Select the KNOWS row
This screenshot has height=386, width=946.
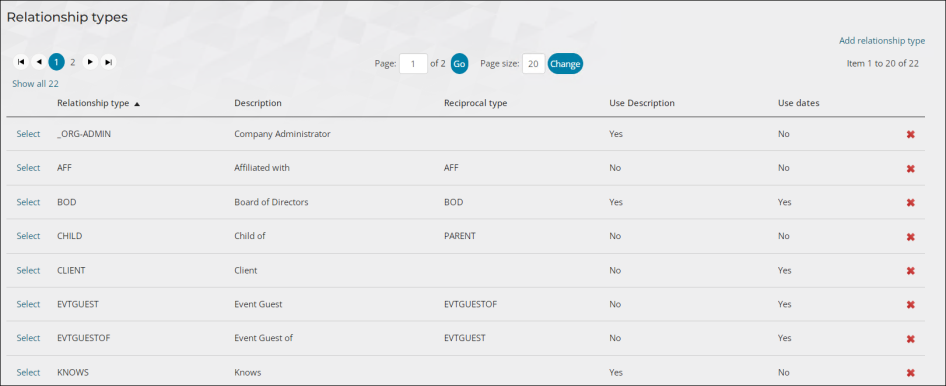(x=28, y=372)
